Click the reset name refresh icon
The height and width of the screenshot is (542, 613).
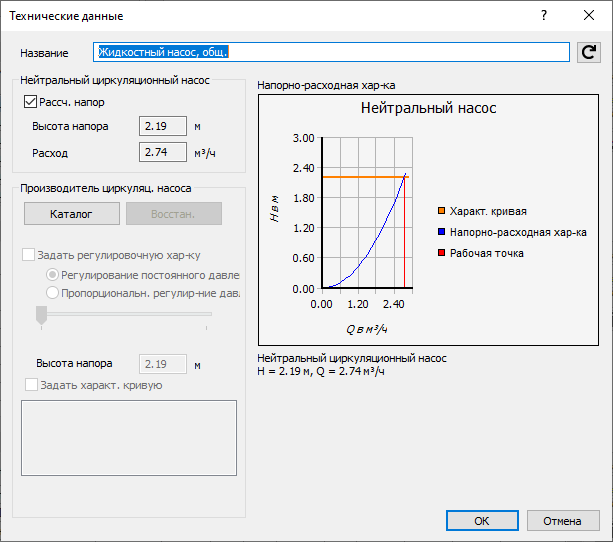pos(589,52)
